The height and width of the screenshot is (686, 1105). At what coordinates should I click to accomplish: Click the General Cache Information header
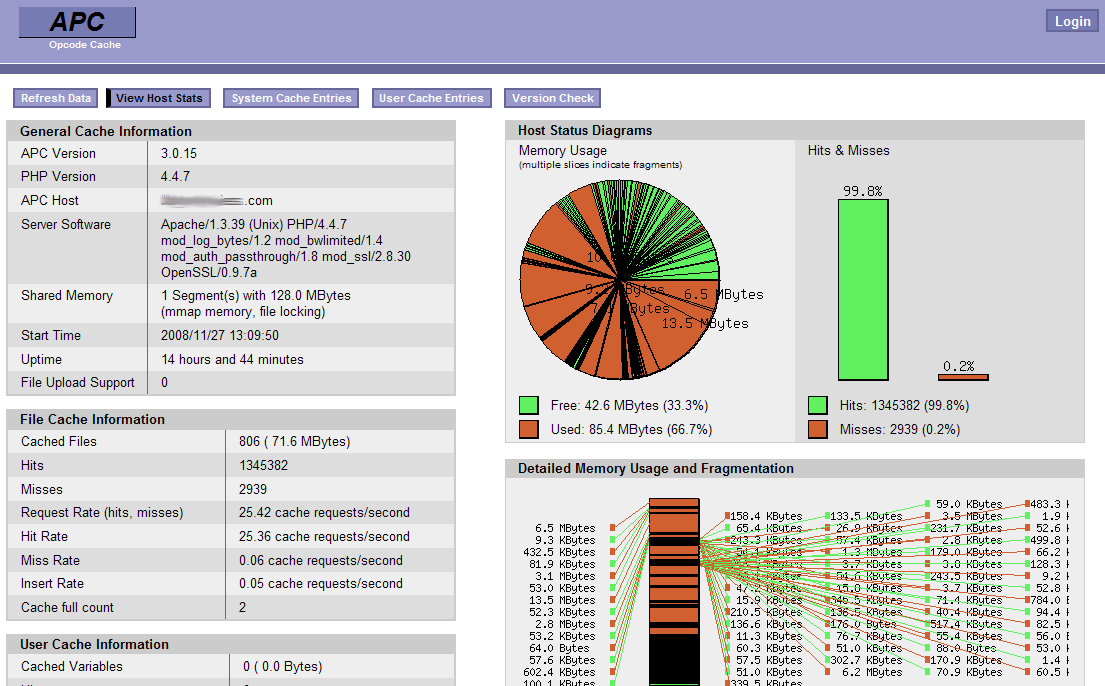(x=106, y=131)
